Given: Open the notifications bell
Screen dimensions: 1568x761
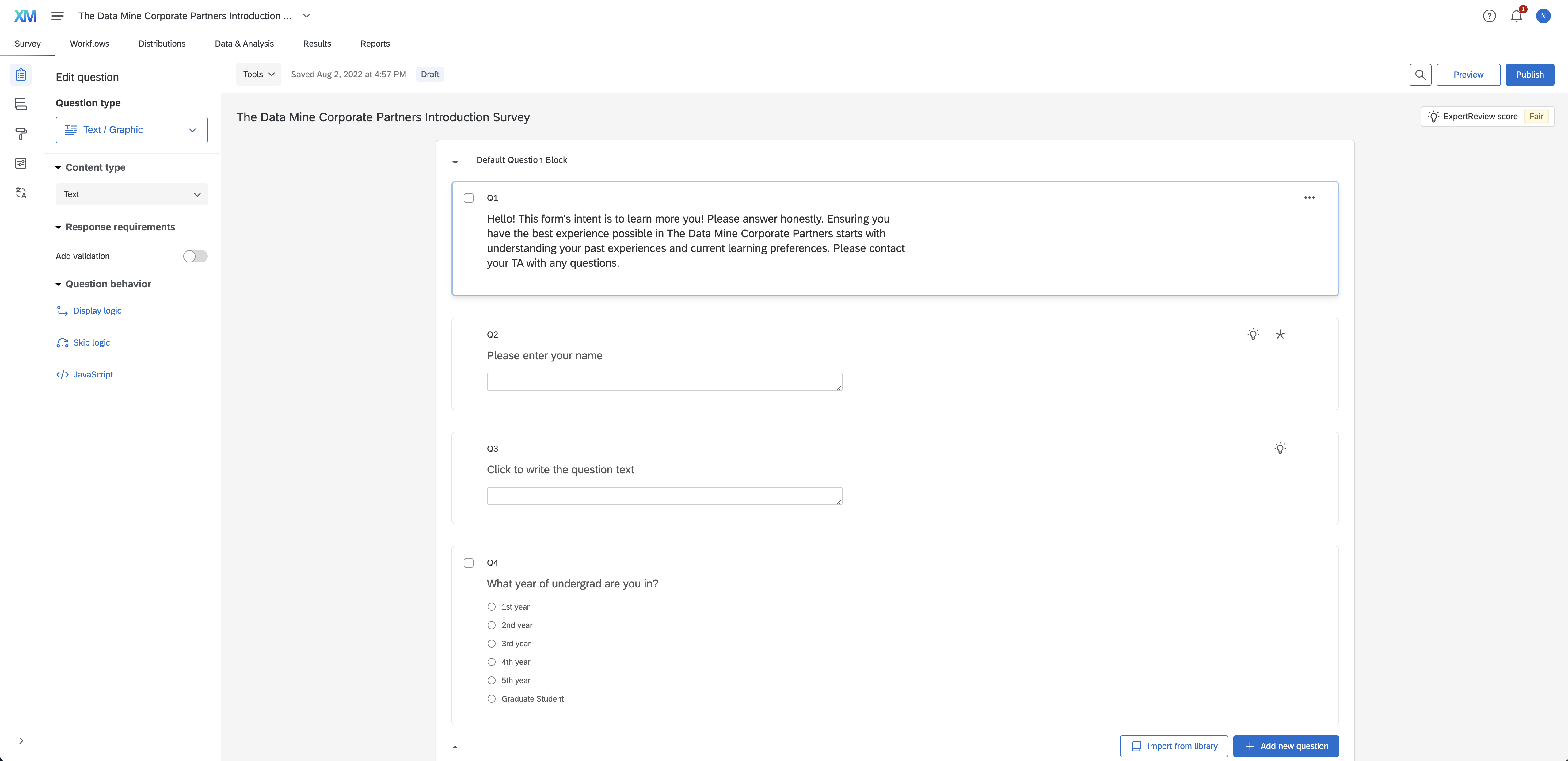Looking at the screenshot, I should (x=1516, y=17).
